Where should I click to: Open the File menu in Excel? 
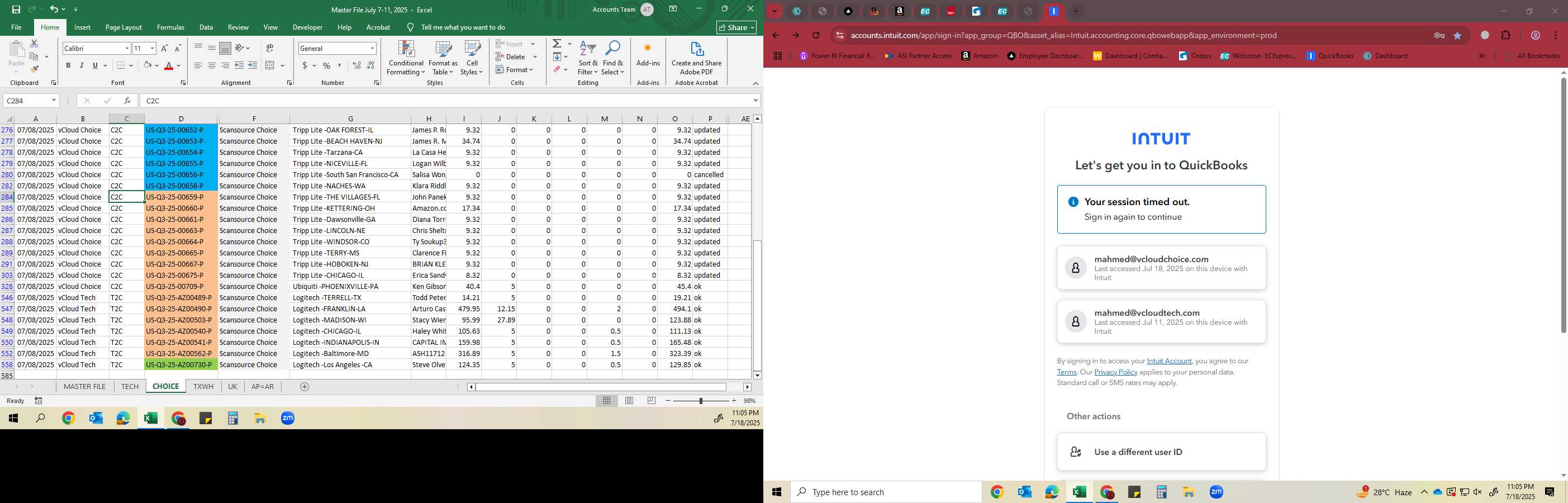[x=16, y=27]
